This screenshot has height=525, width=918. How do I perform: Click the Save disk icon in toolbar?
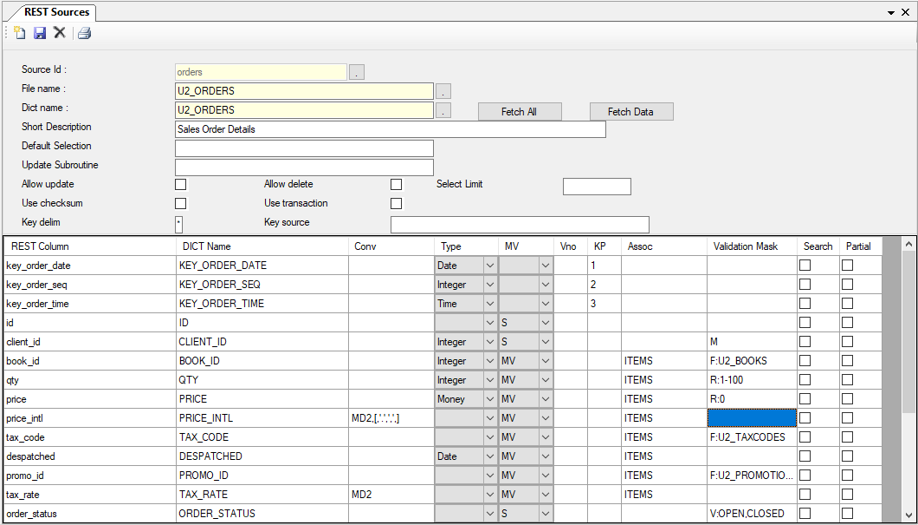(x=40, y=33)
